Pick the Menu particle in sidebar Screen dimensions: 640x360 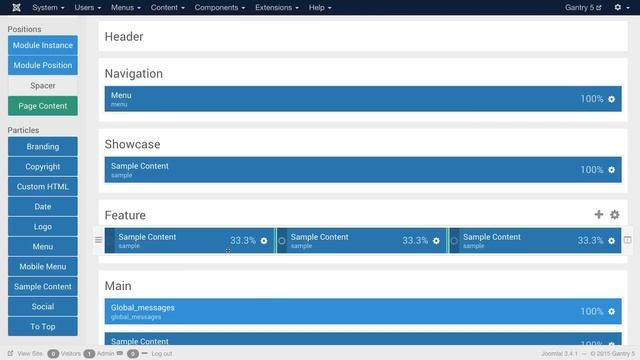coord(42,247)
